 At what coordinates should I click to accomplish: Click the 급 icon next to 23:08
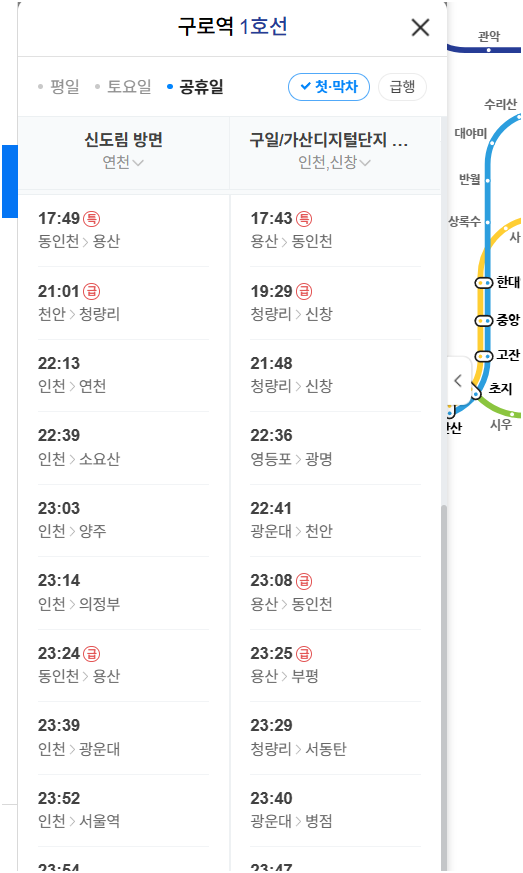(304, 581)
